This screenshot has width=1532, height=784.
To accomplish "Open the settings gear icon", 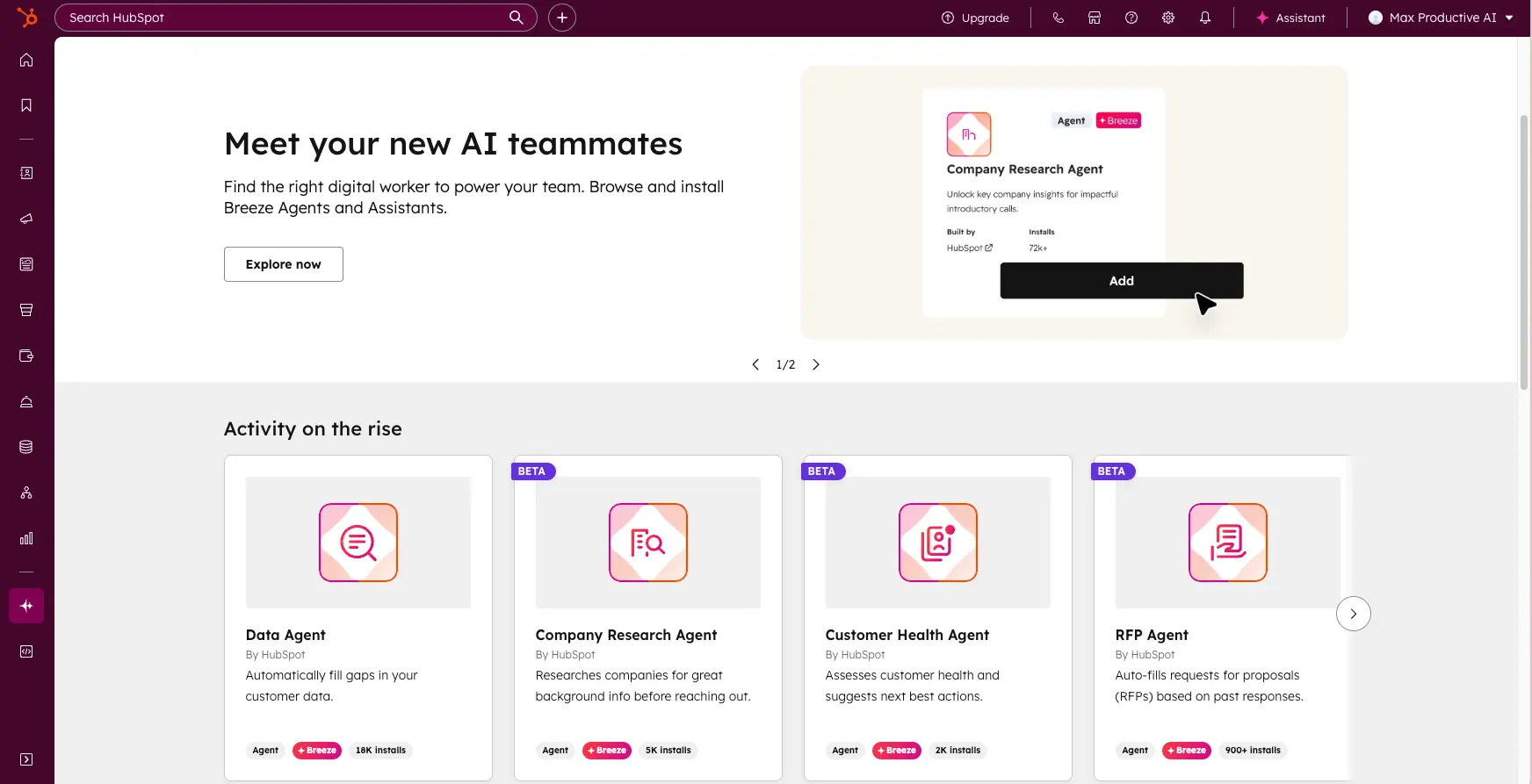I will click(1168, 18).
